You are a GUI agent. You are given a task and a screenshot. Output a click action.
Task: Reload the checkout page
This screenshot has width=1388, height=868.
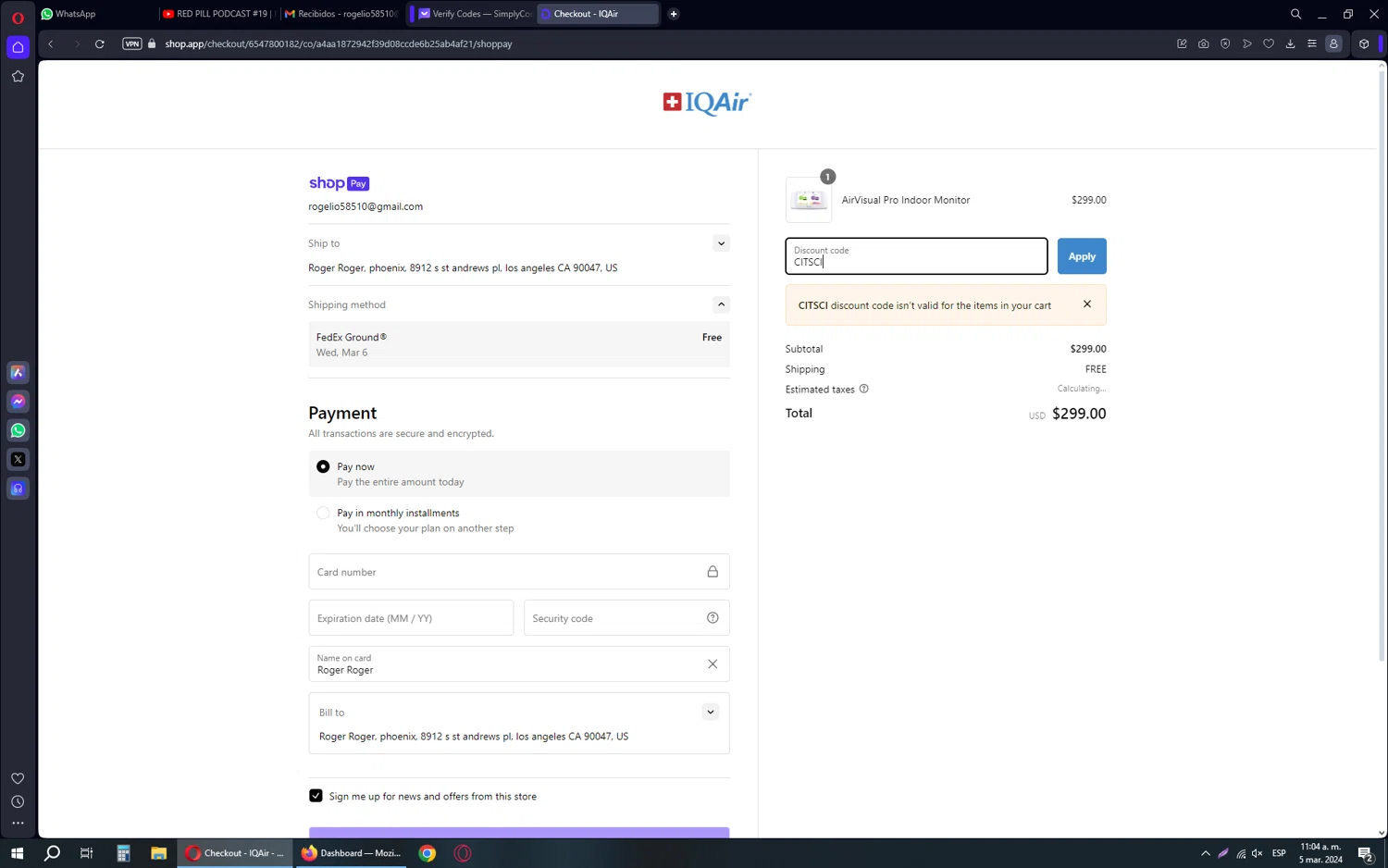coord(100,43)
